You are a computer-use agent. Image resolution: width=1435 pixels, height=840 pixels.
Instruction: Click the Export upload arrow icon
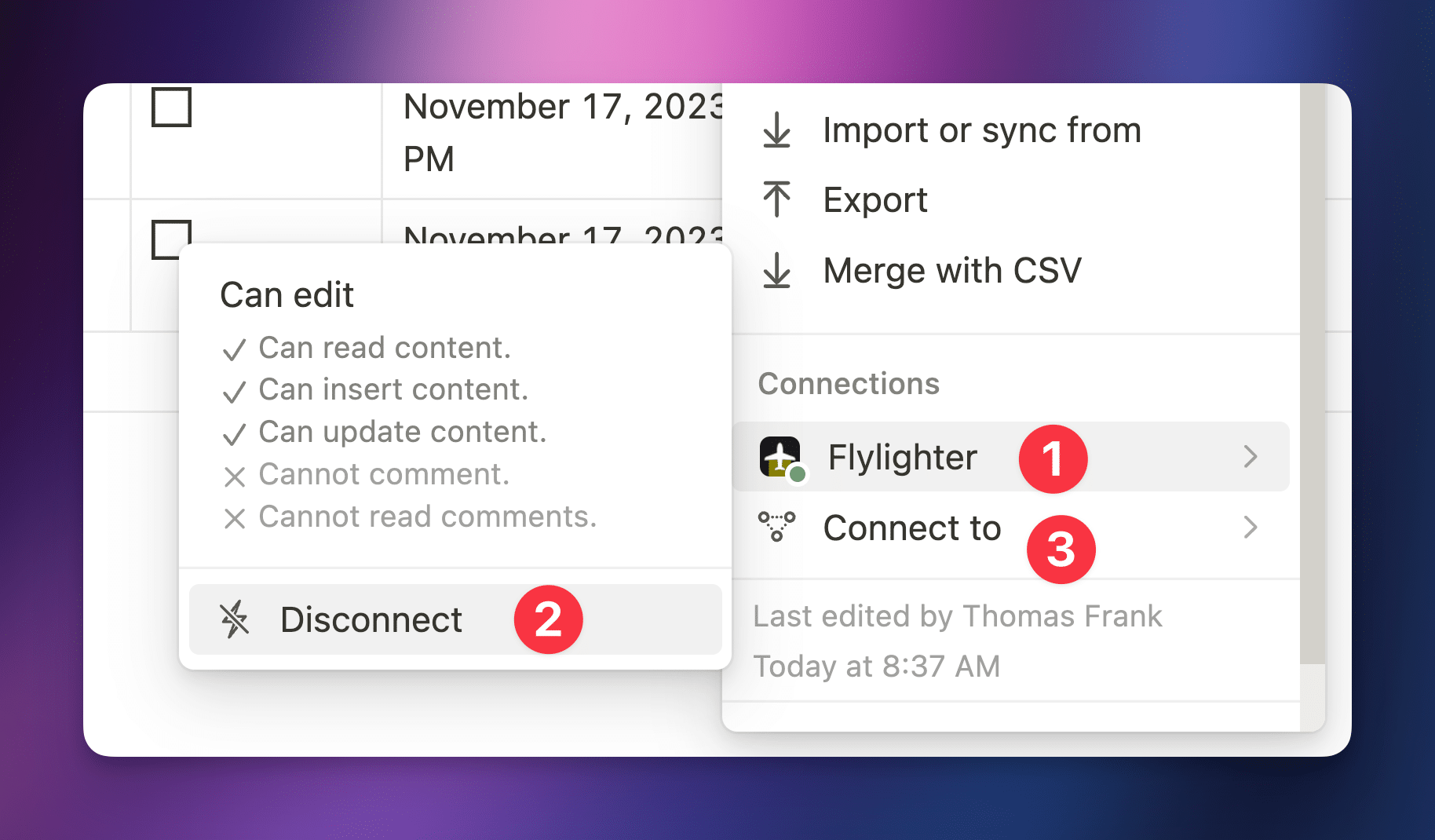point(776,199)
